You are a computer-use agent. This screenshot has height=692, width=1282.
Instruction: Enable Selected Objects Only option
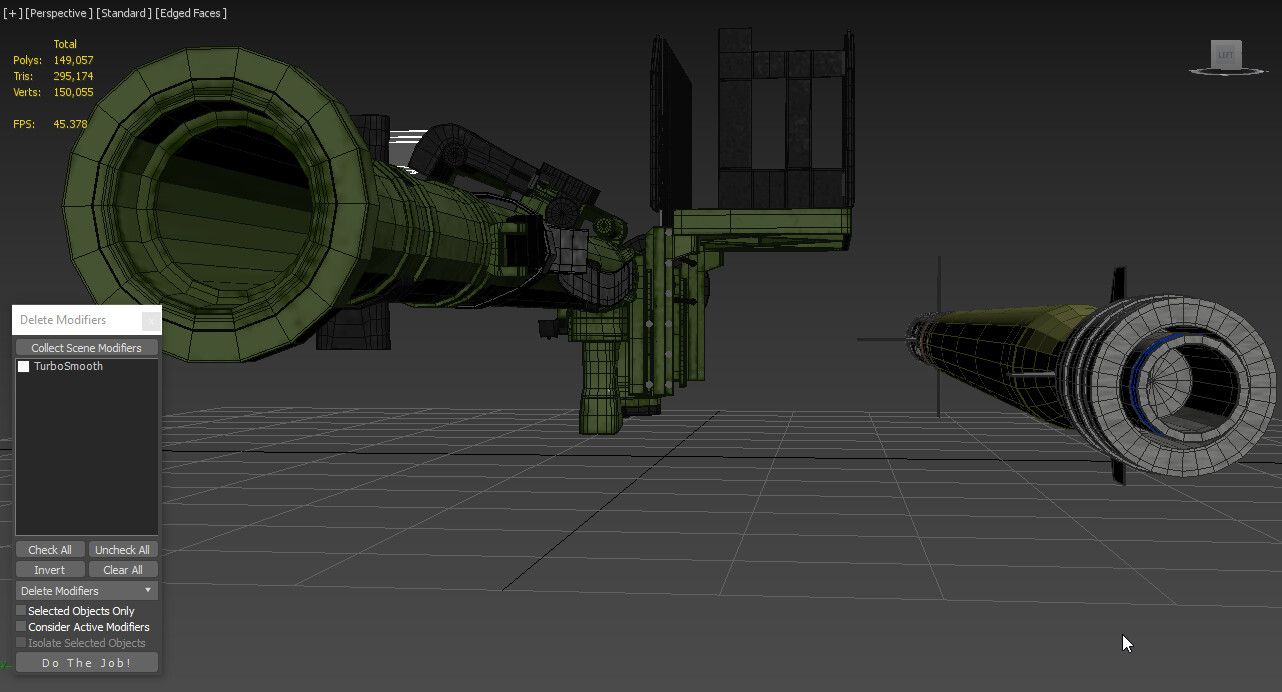click(x=20, y=610)
